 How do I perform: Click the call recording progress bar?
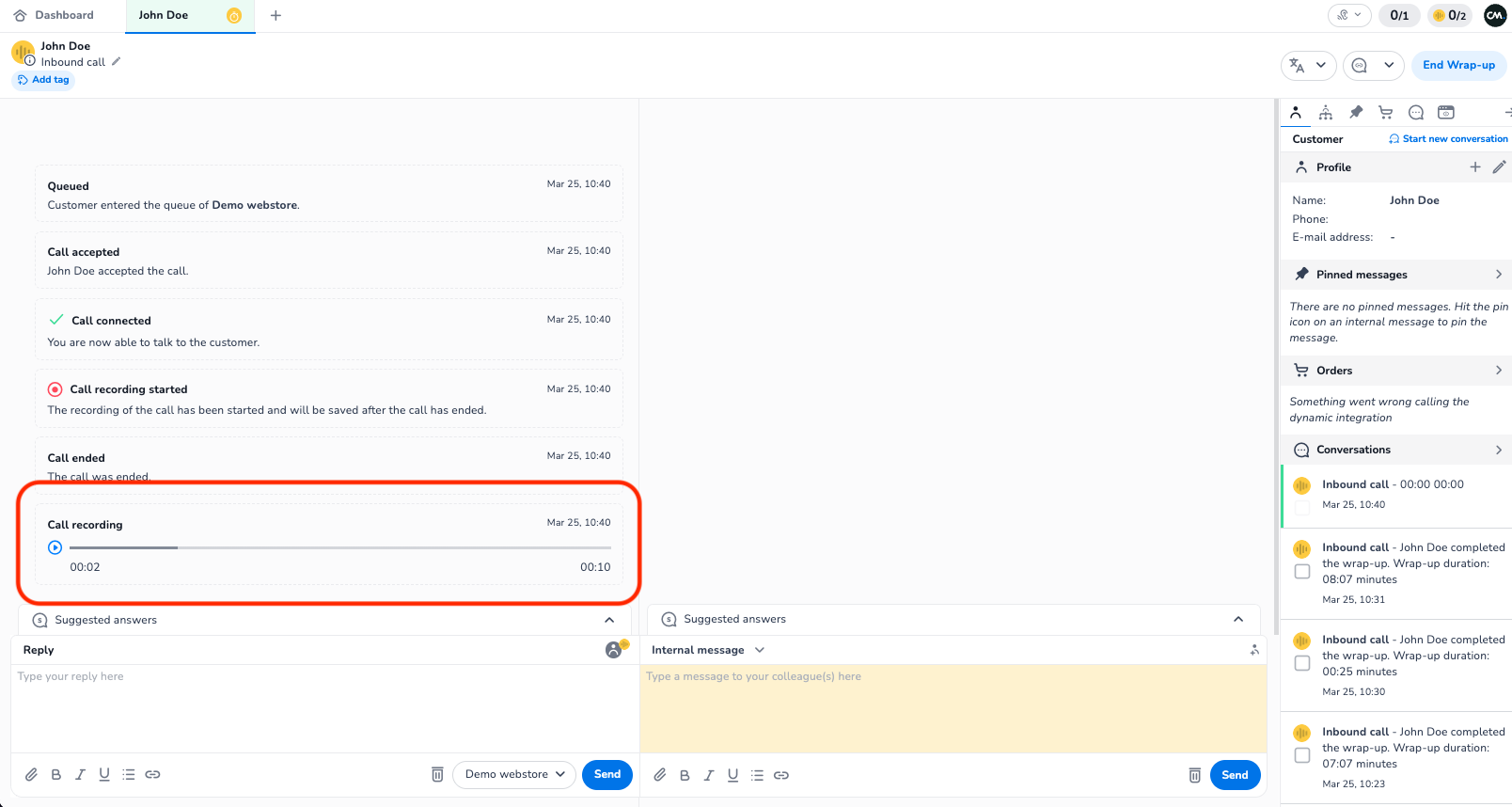click(339, 547)
